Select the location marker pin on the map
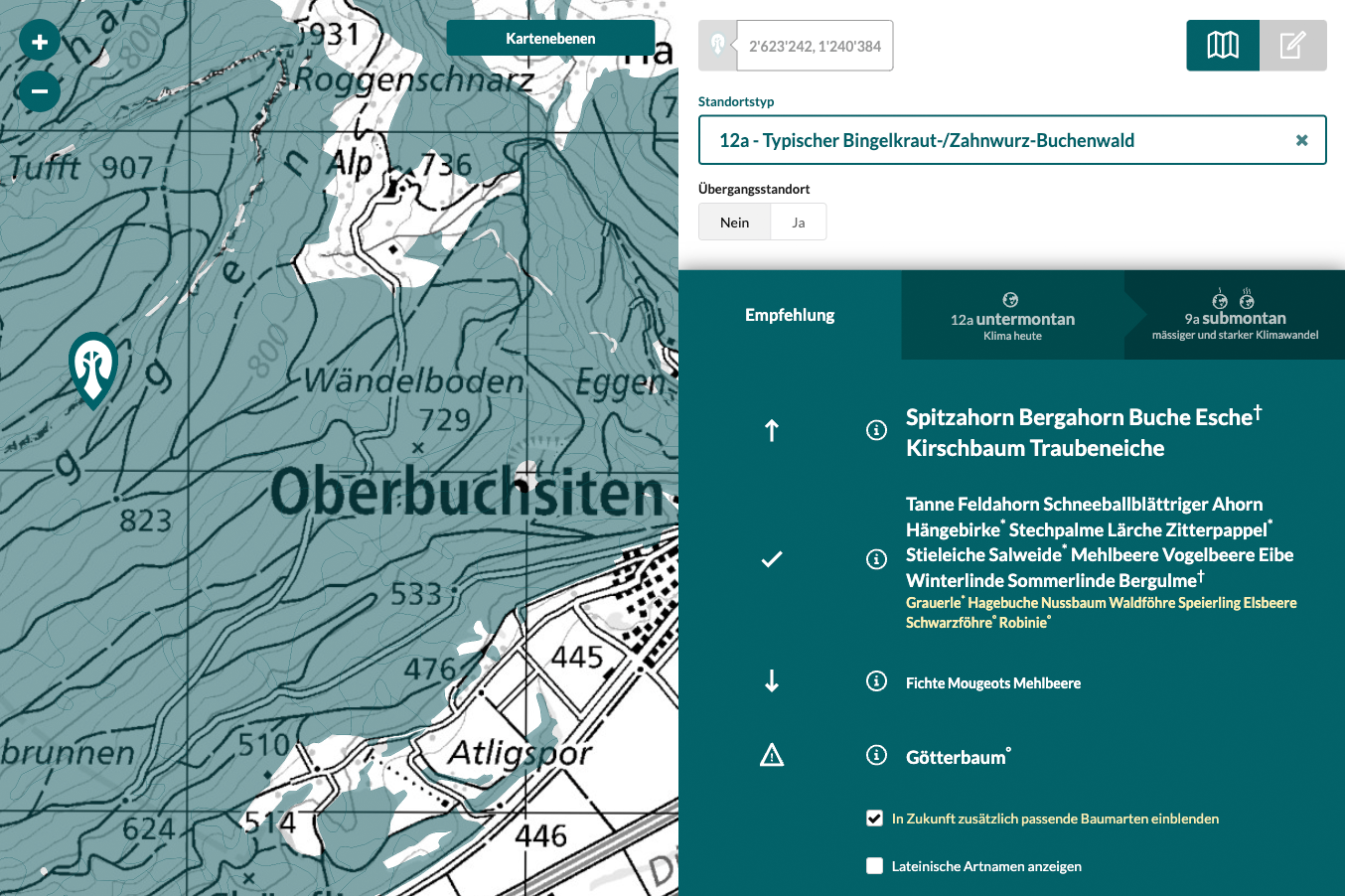 [92, 372]
